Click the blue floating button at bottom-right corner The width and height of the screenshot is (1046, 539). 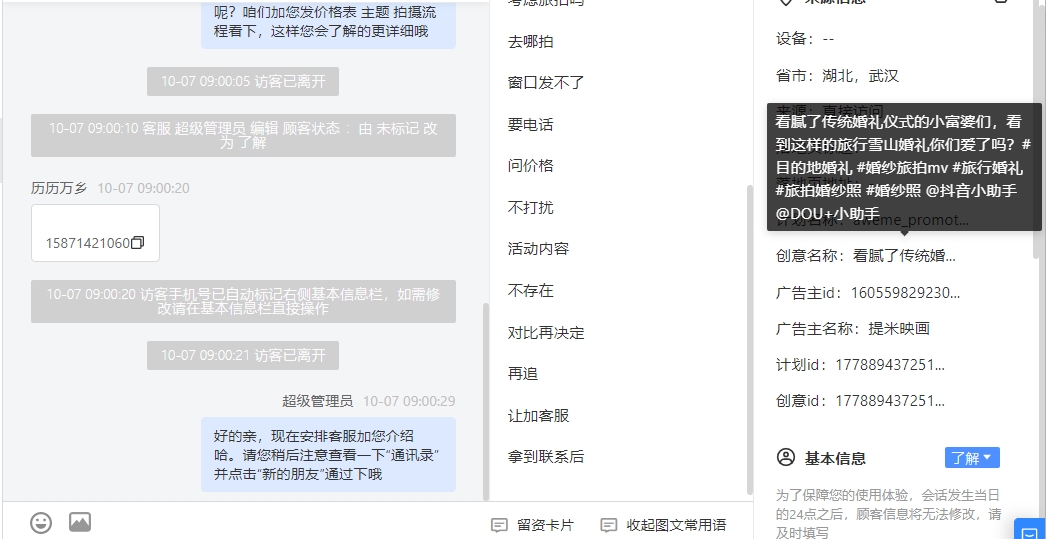1030,529
